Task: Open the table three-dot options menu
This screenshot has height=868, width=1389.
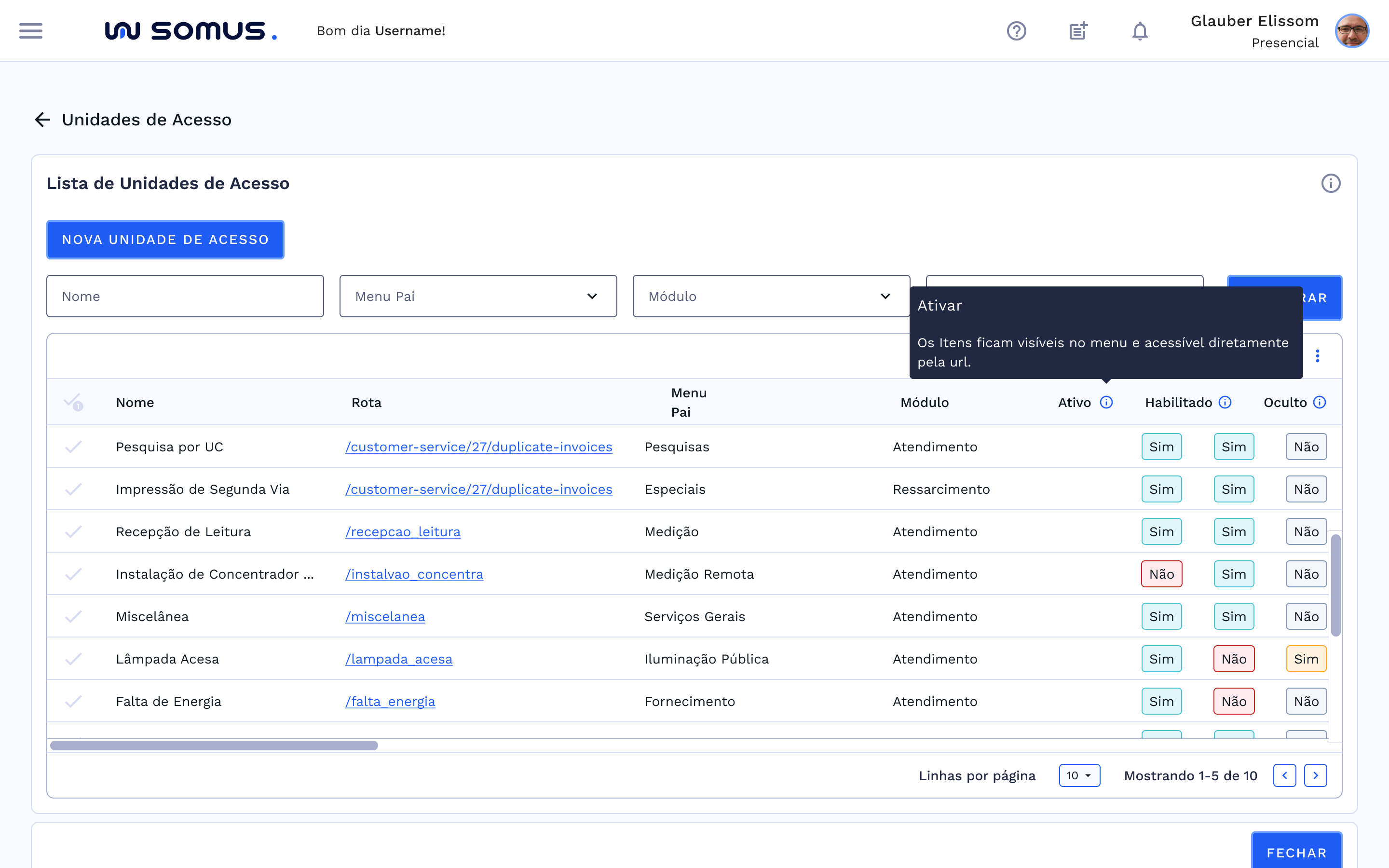Action: point(1317,356)
